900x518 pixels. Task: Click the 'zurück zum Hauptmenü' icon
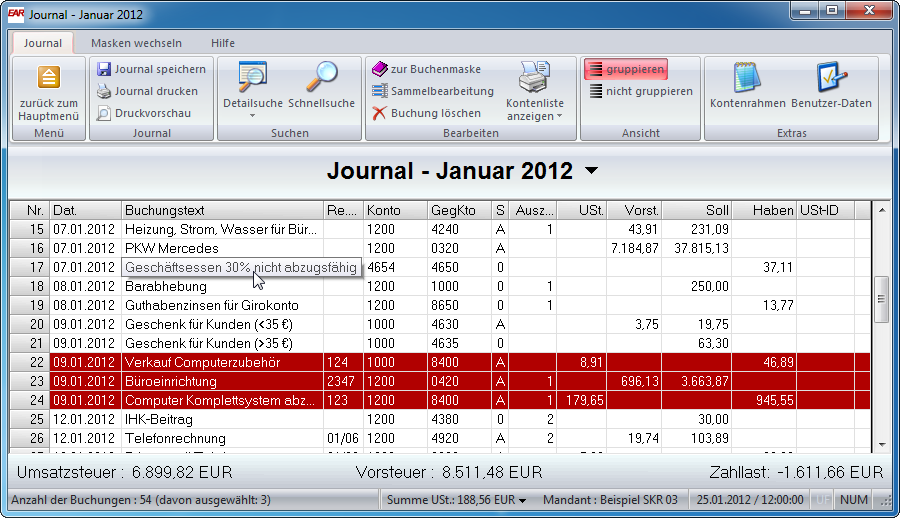[48, 78]
